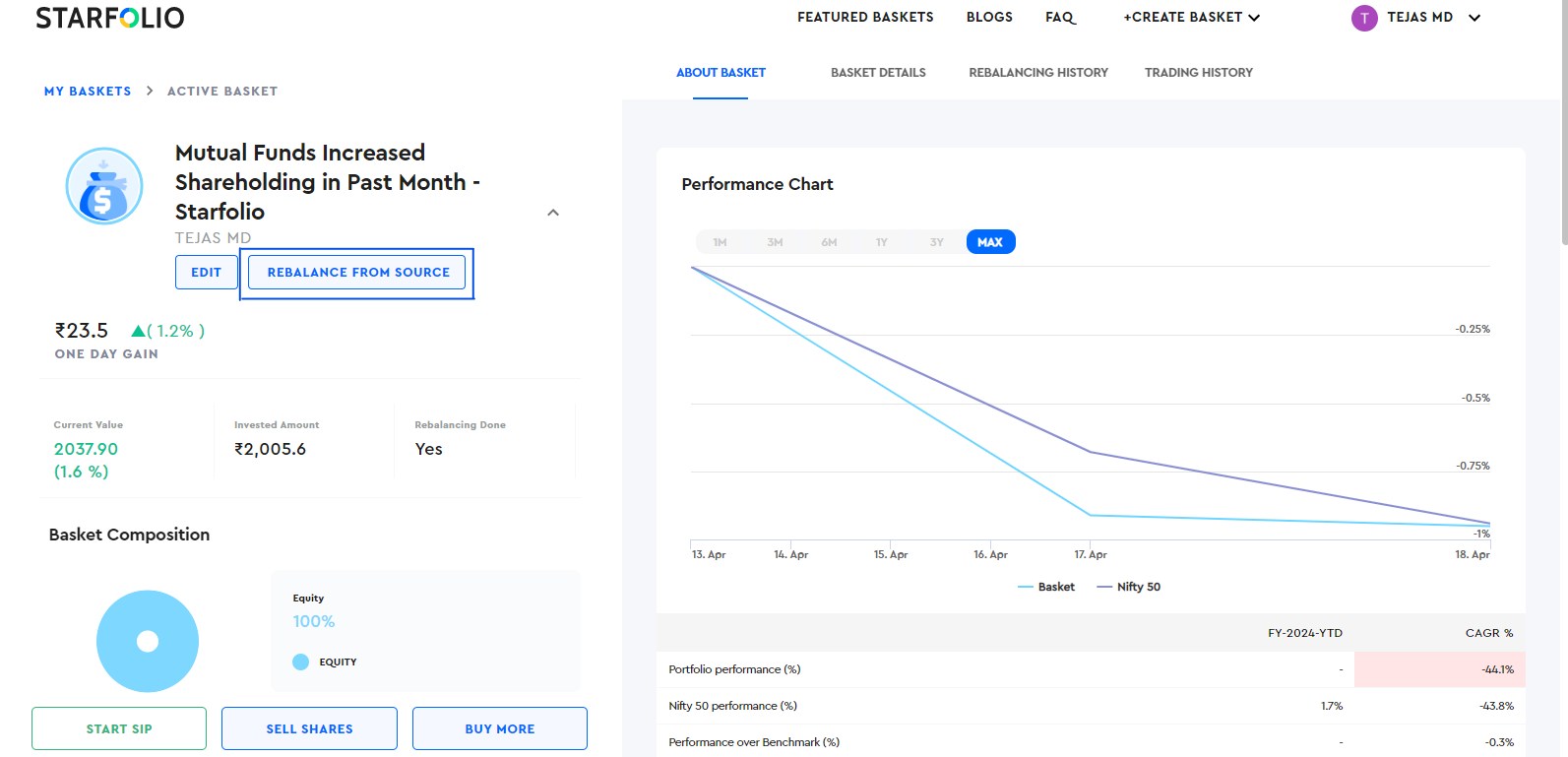The height and width of the screenshot is (757, 1568).
Task: Click the ₹23.5 one day gain amount
Action: click(x=82, y=331)
